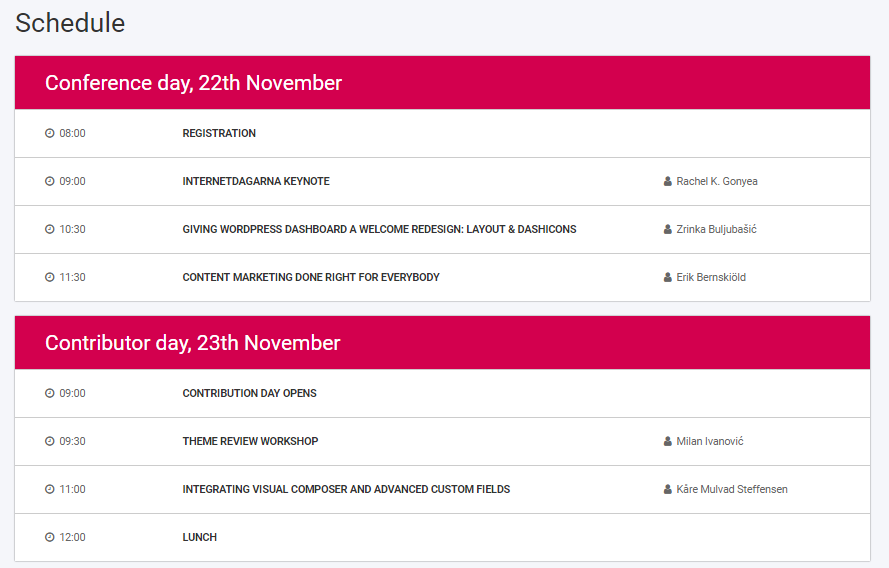Open the Theme Review Workshop session

pos(250,441)
